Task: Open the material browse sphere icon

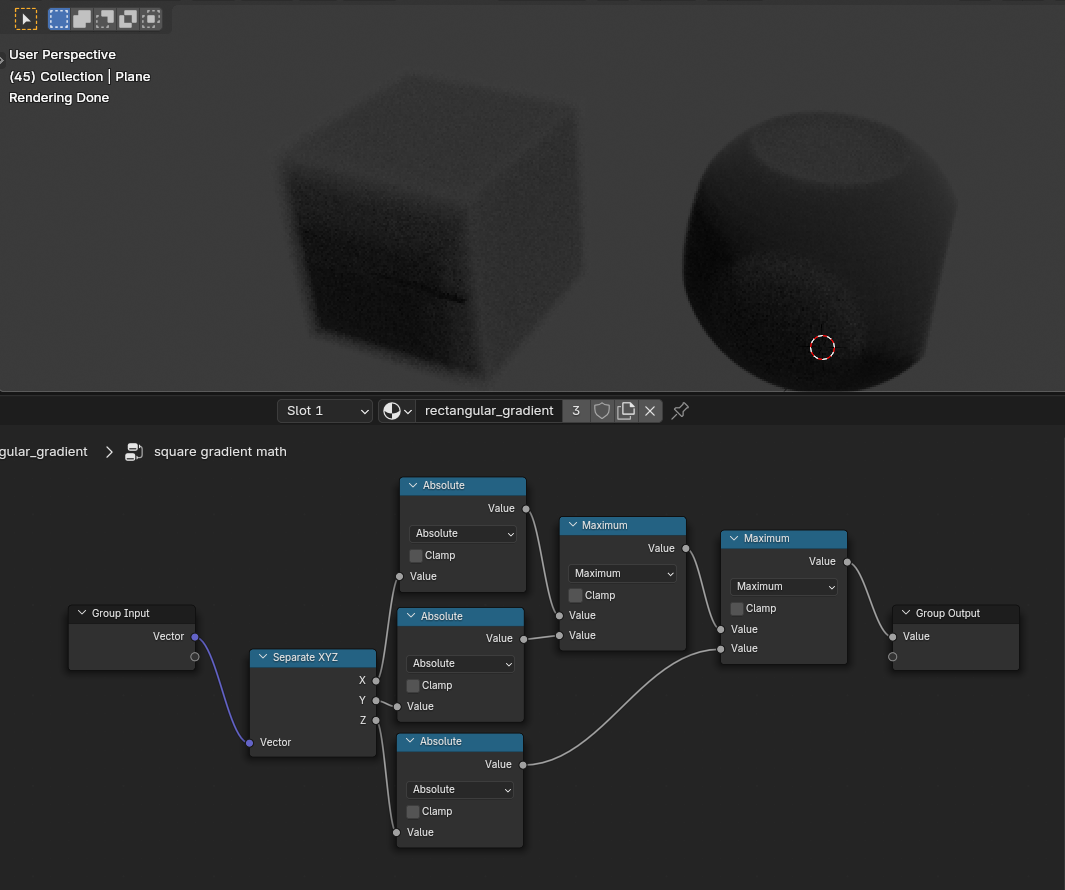Action: [397, 411]
